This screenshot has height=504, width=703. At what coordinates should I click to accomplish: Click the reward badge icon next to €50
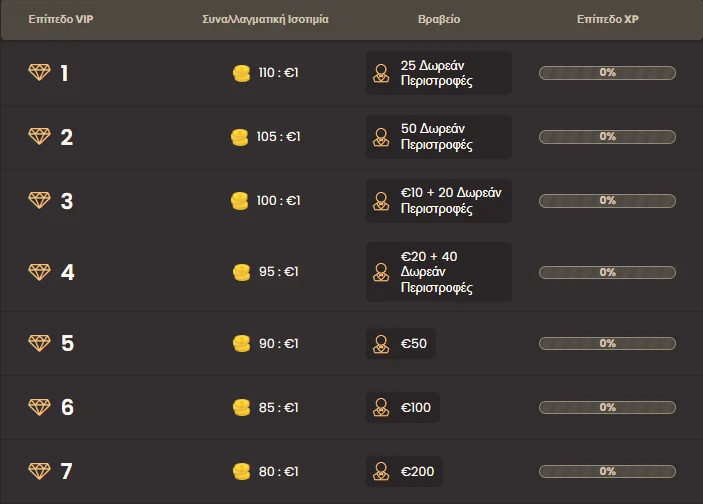point(381,344)
